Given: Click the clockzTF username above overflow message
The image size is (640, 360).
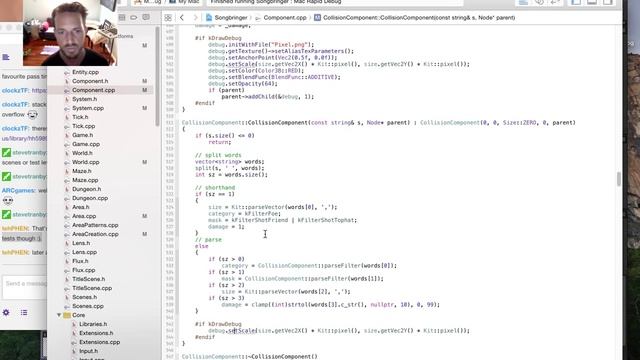Looking at the screenshot, I should pos(15,104).
